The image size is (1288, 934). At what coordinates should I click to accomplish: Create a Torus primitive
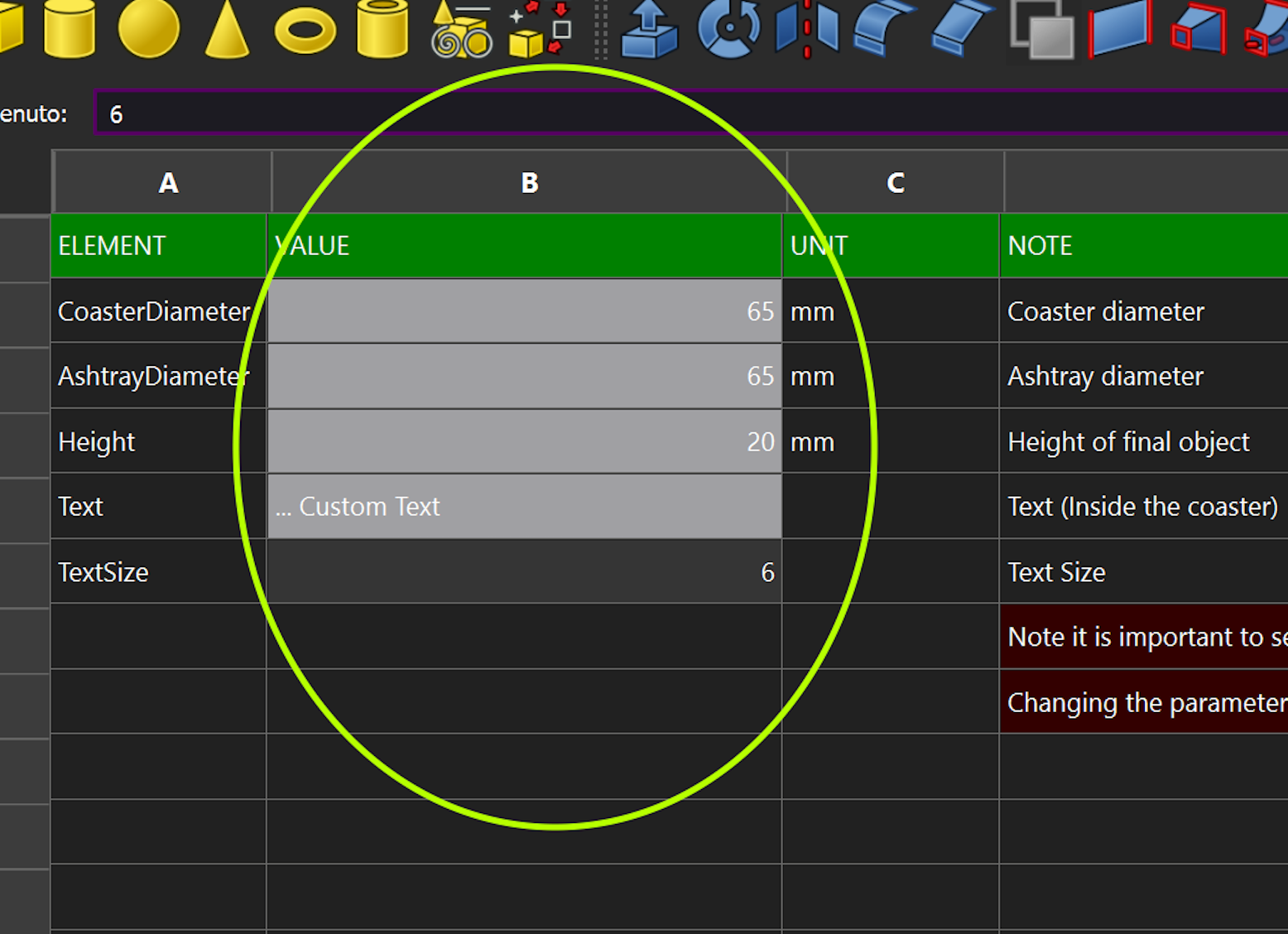pos(305,31)
